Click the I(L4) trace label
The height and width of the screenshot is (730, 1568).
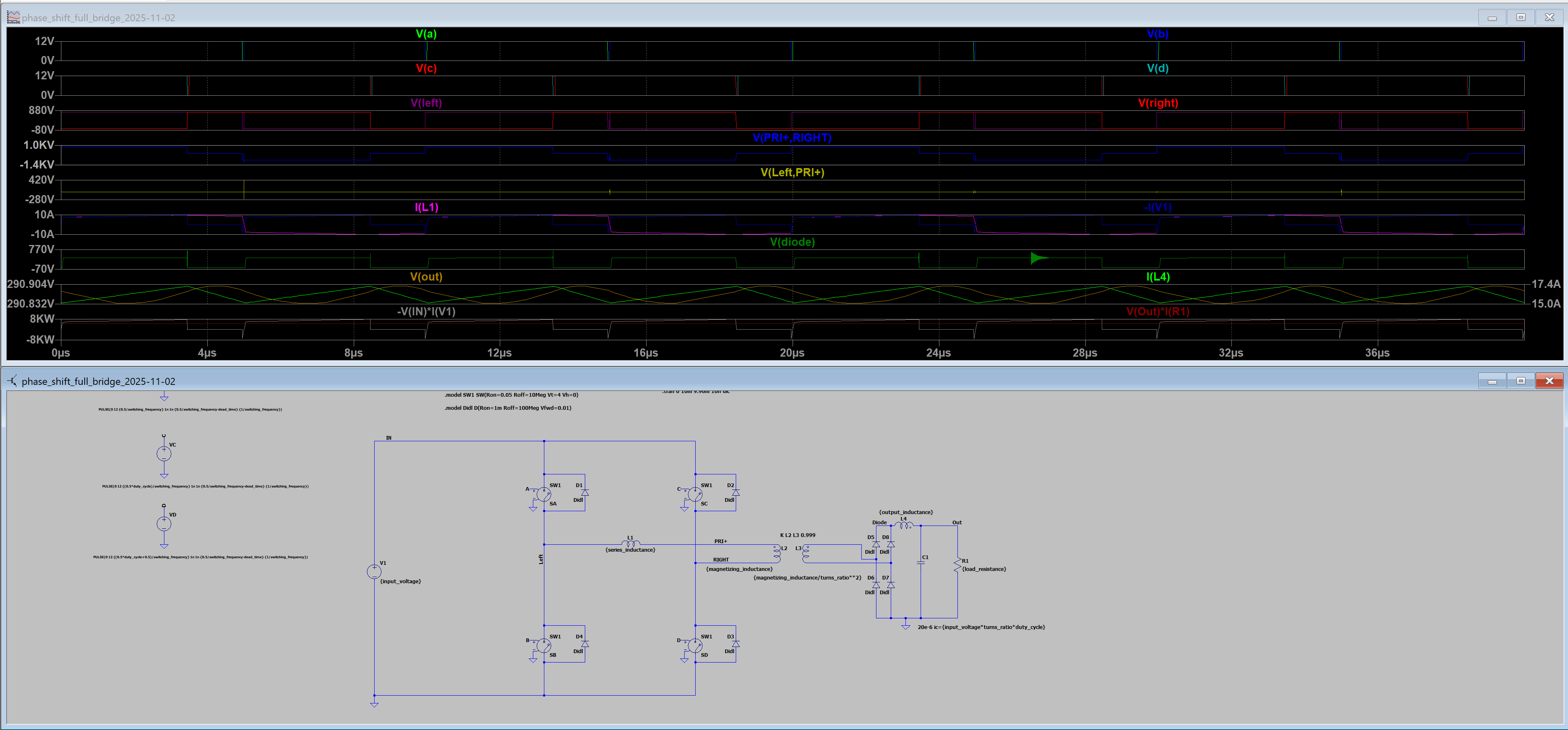[x=1158, y=276]
